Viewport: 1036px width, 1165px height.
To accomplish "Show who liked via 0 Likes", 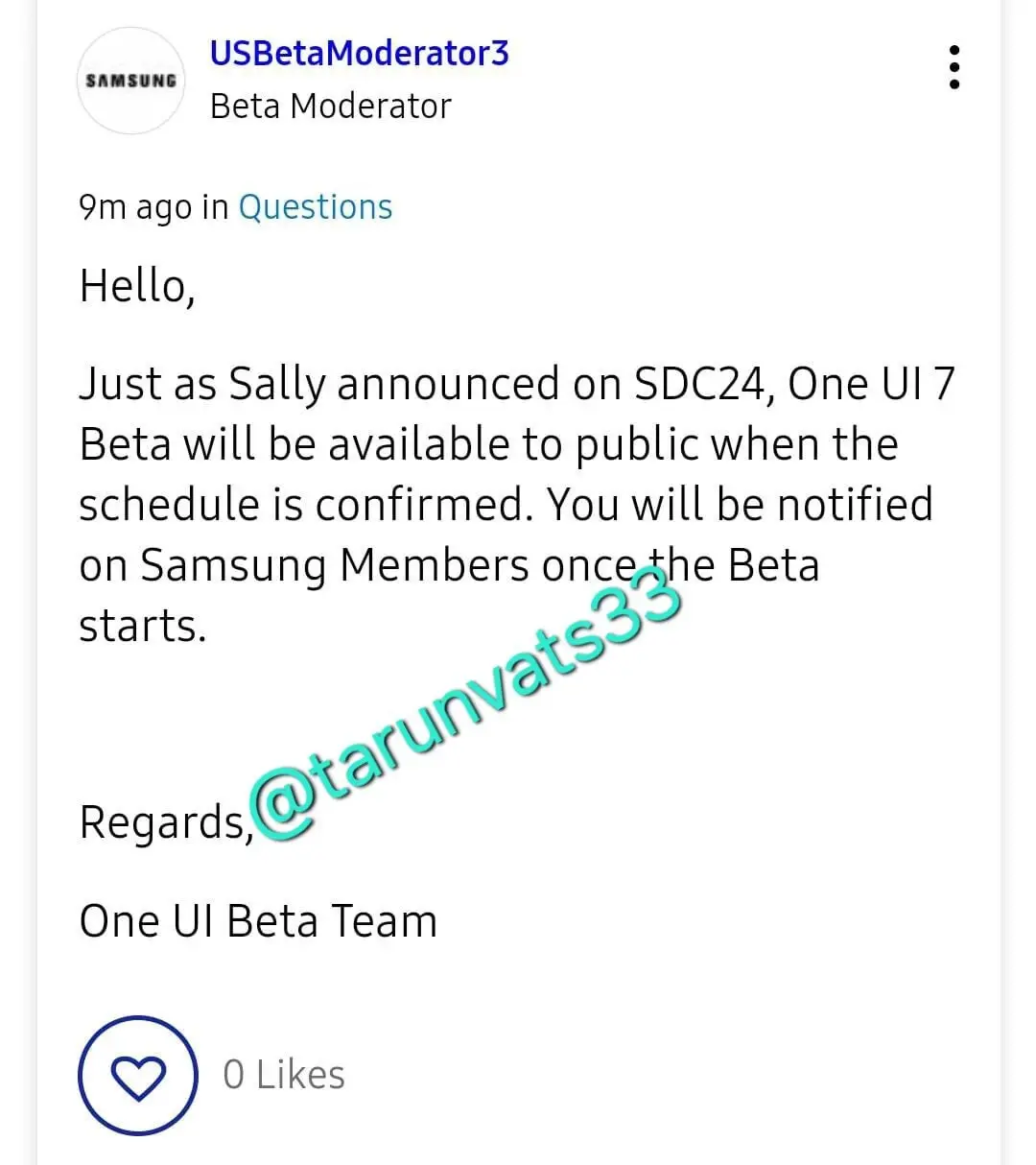I will tap(284, 1075).
